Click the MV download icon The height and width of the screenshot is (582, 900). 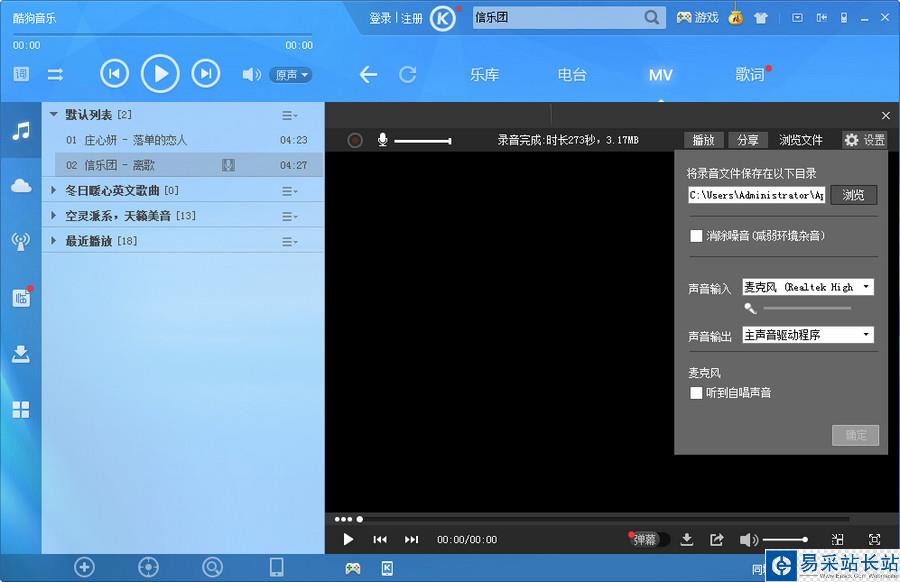pyautogui.click(x=686, y=539)
